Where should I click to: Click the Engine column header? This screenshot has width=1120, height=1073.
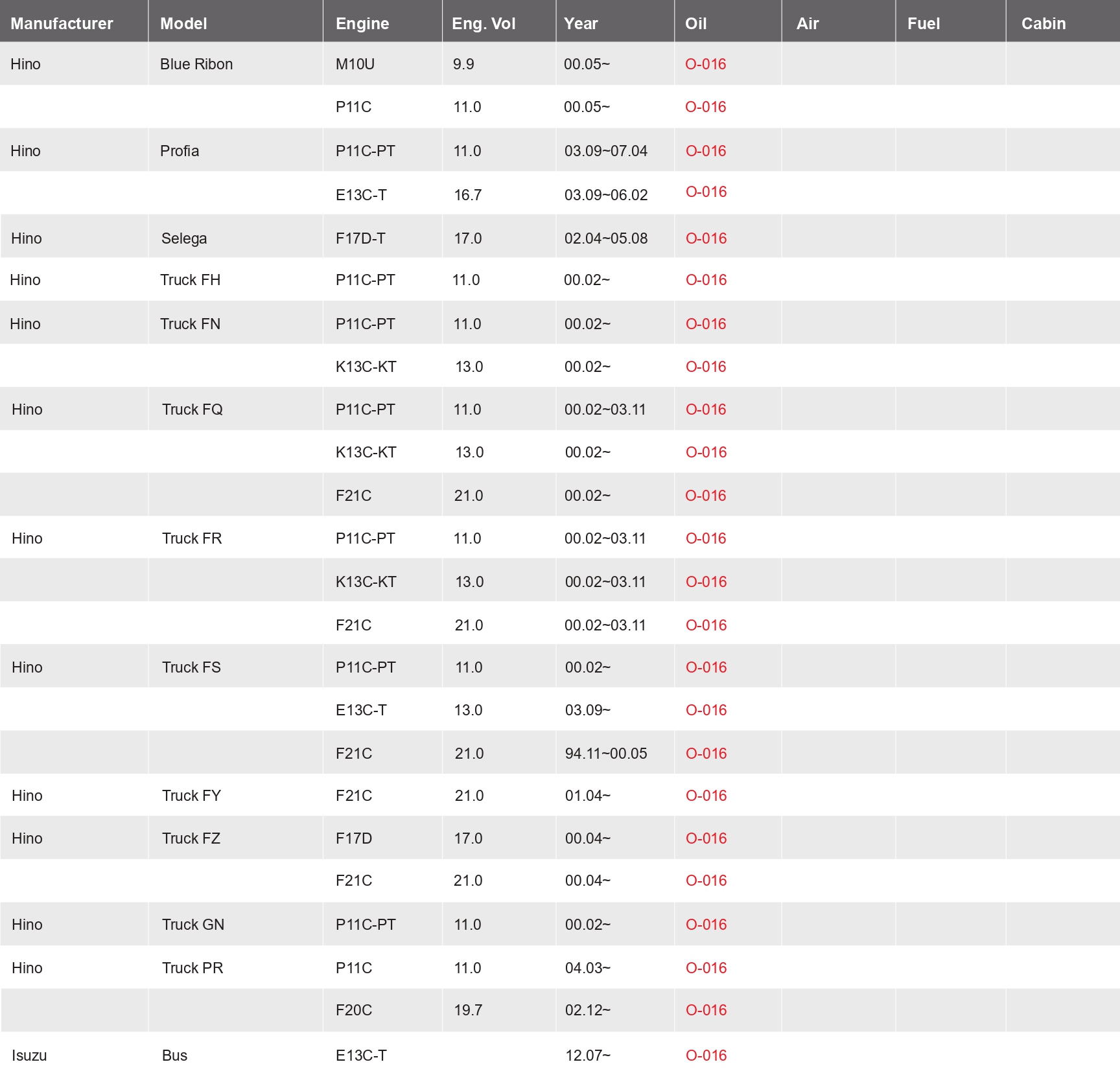coord(362,24)
